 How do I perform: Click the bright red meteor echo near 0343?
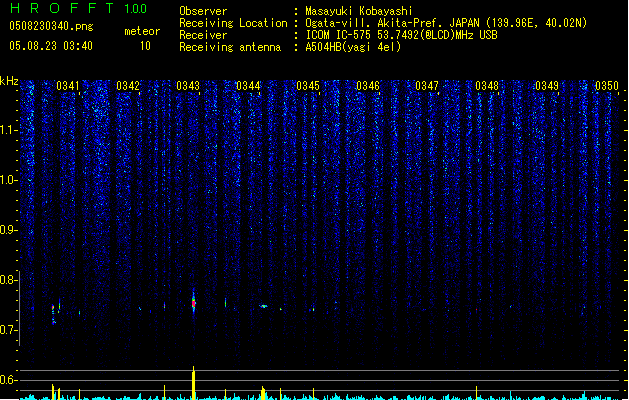194,303
